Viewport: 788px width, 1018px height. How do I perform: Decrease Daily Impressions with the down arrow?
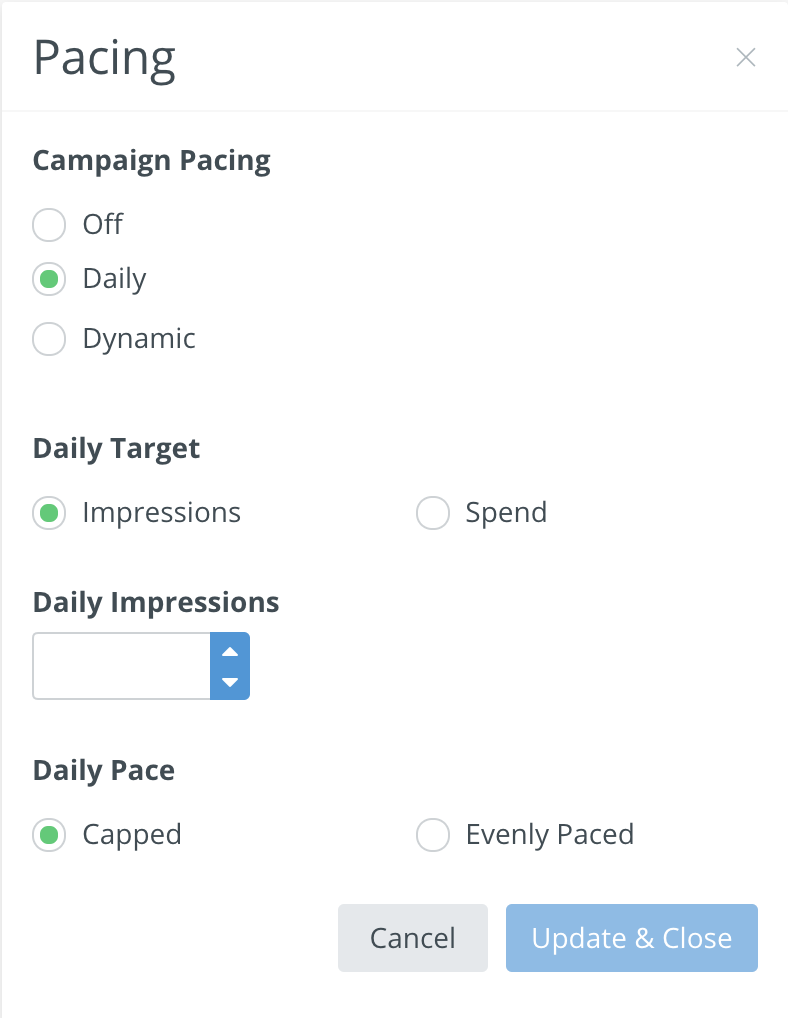(x=230, y=682)
